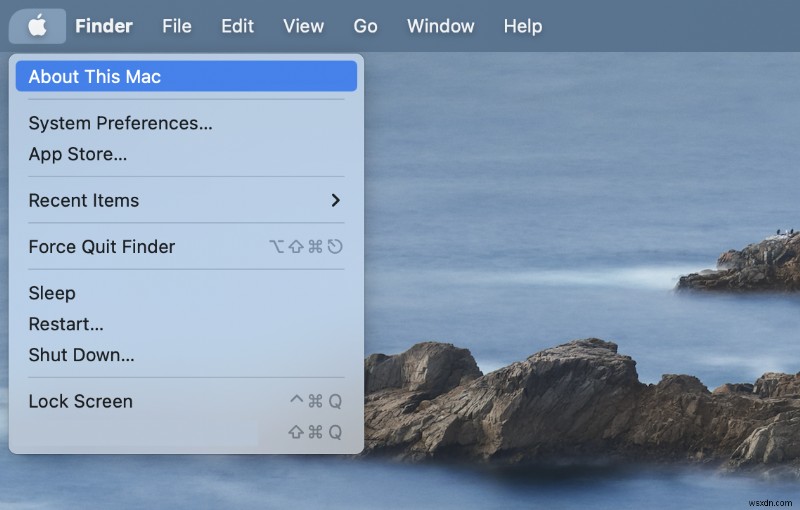This screenshot has height=510, width=800.
Task: Open the Help menu
Action: click(x=523, y=26)
